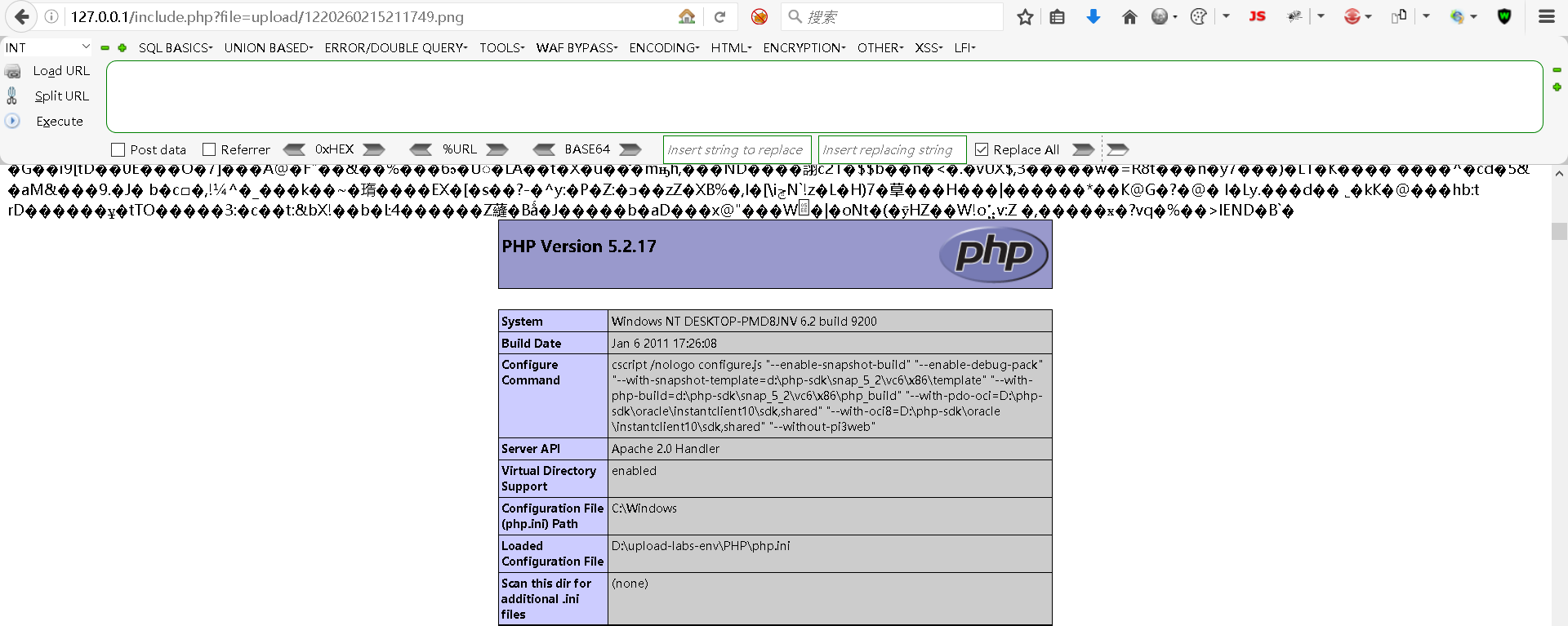Open the bookmarks list icon
The width and height of the screenshot is (1568, 626).
tap(1058, 16)
